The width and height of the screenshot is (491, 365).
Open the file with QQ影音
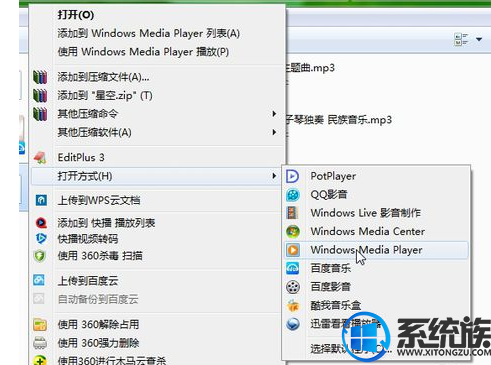click(376, 194)
